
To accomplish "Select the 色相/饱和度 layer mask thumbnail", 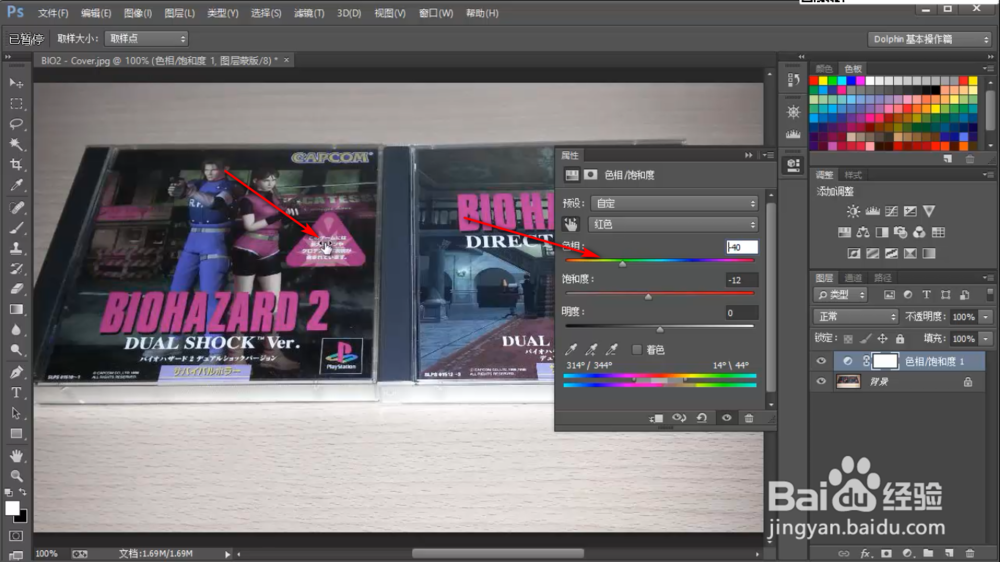I will (x=885, y=361).
